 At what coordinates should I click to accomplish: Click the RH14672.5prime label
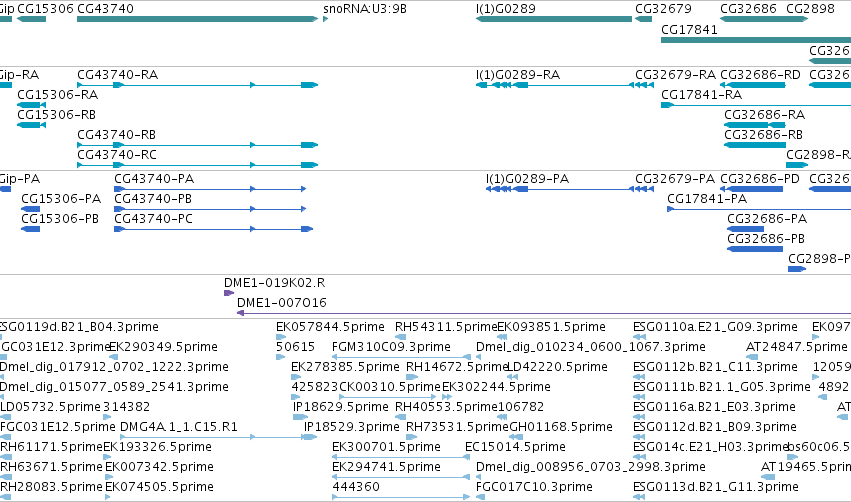tap(457, 367)
